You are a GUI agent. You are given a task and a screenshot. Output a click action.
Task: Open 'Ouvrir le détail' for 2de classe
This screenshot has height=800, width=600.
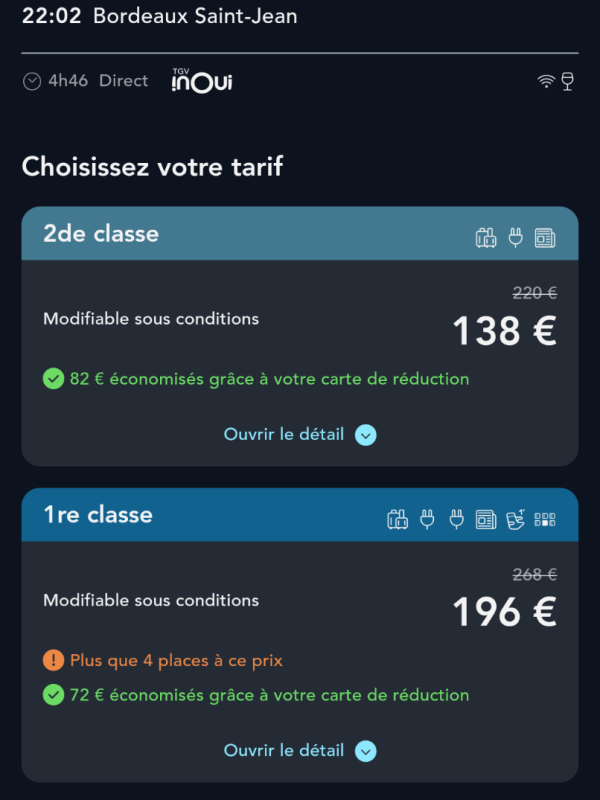(x=284, y=435)
